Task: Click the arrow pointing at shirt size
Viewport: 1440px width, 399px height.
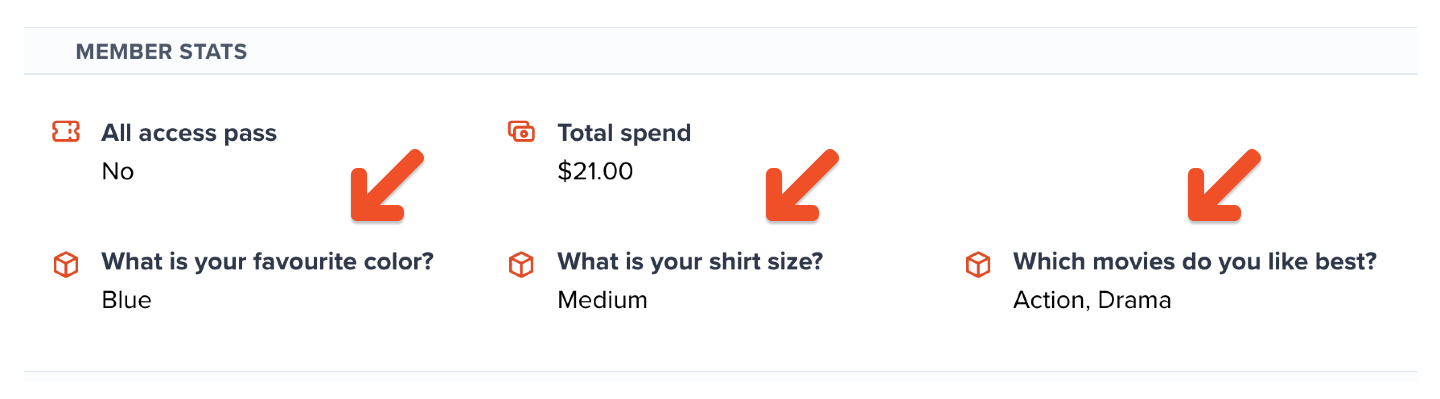Action: point(802,185)
